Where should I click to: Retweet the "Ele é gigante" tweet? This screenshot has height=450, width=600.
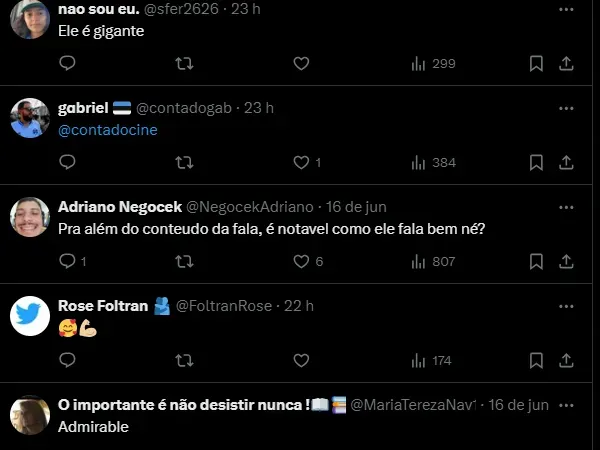pos(184,63)
